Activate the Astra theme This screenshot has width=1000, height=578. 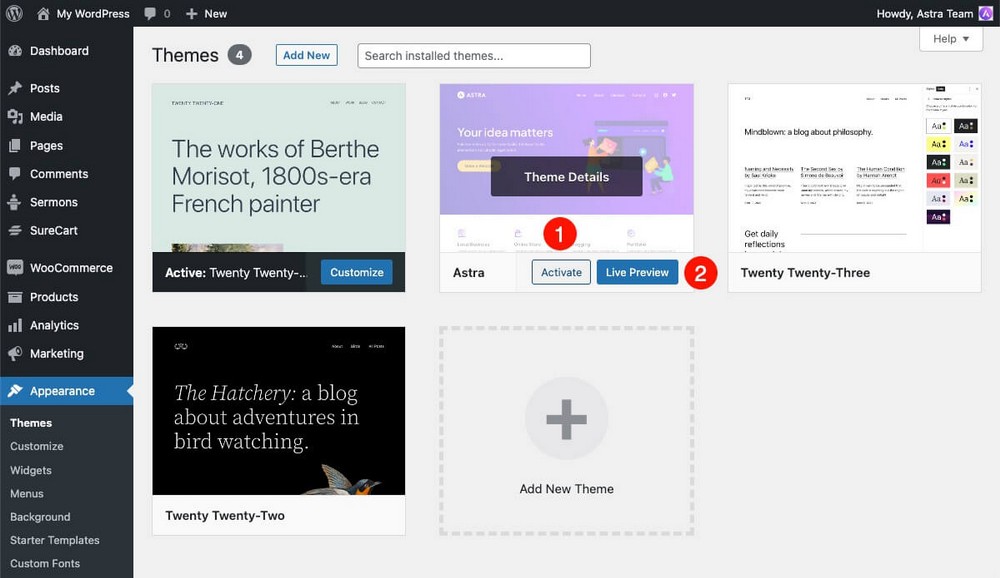tap(561, 272)
